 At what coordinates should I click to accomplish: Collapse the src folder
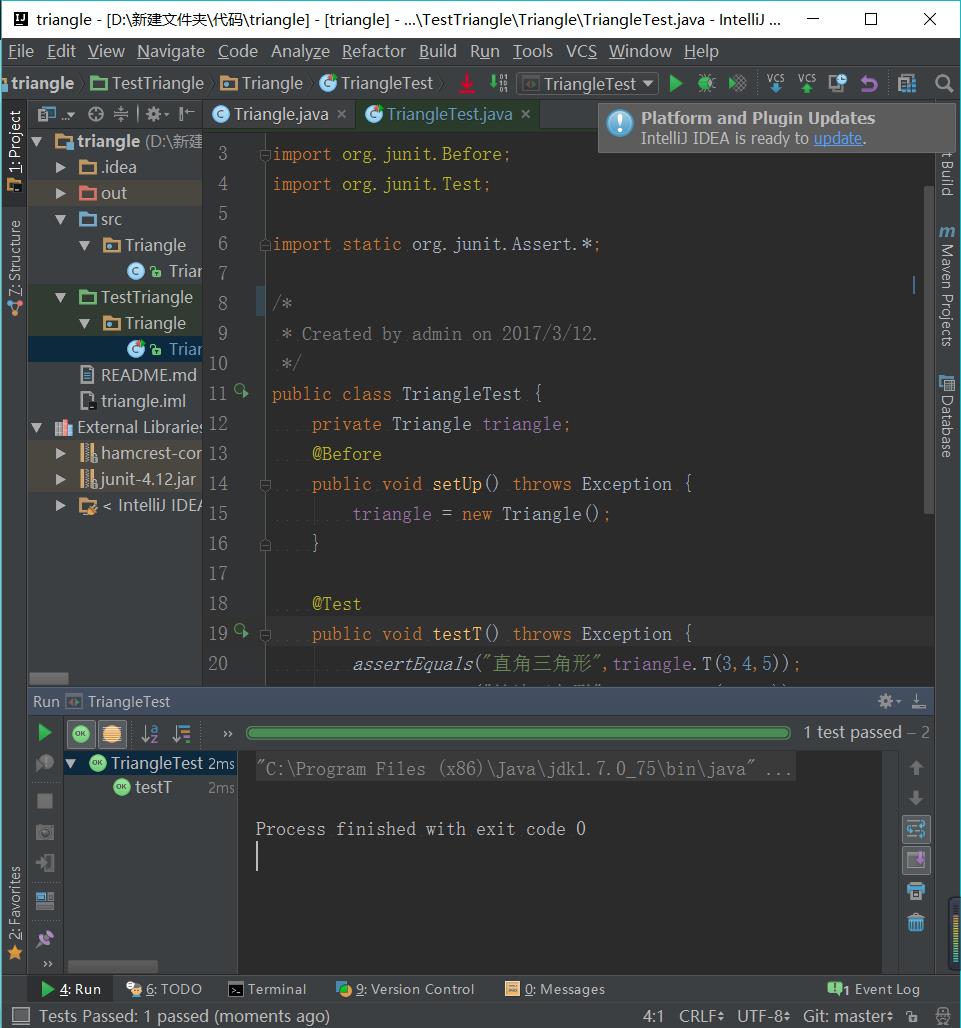tap(60, 220)
